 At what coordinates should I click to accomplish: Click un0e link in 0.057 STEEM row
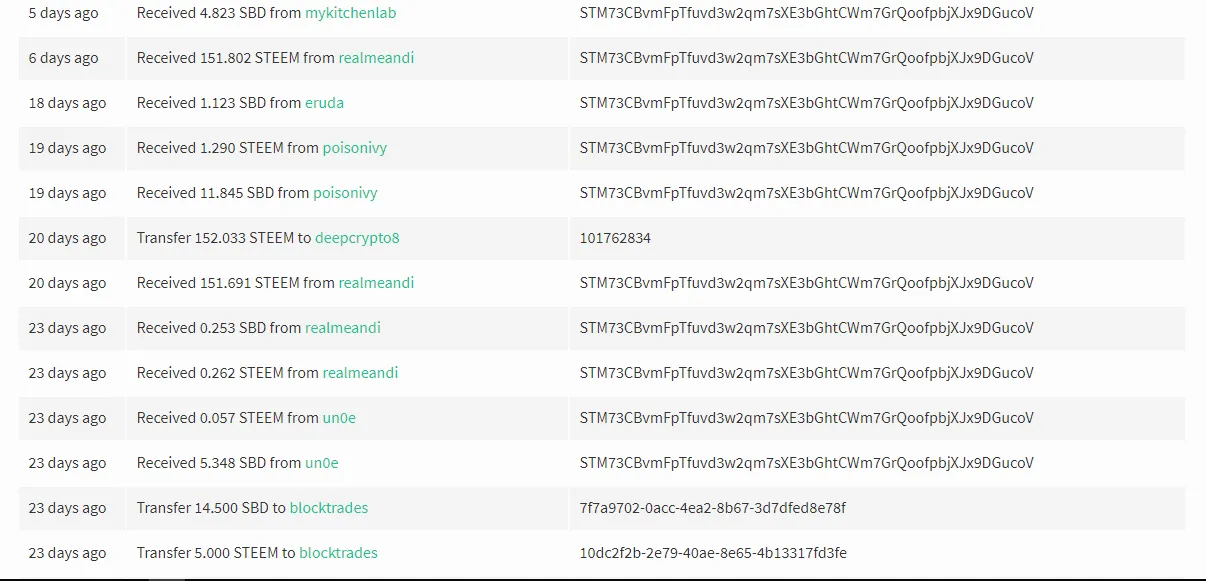(x=339, y=418)
